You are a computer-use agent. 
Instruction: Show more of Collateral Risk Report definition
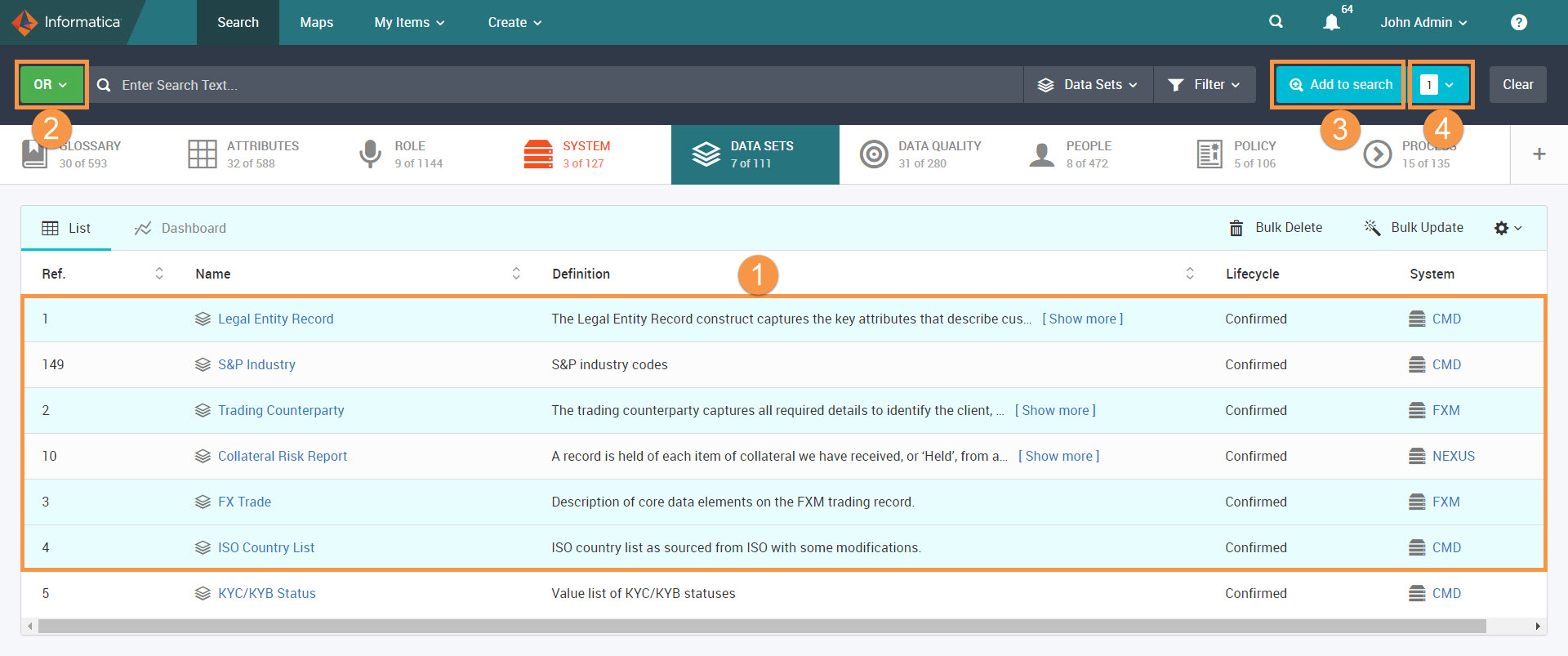[x=1058, y=457]
